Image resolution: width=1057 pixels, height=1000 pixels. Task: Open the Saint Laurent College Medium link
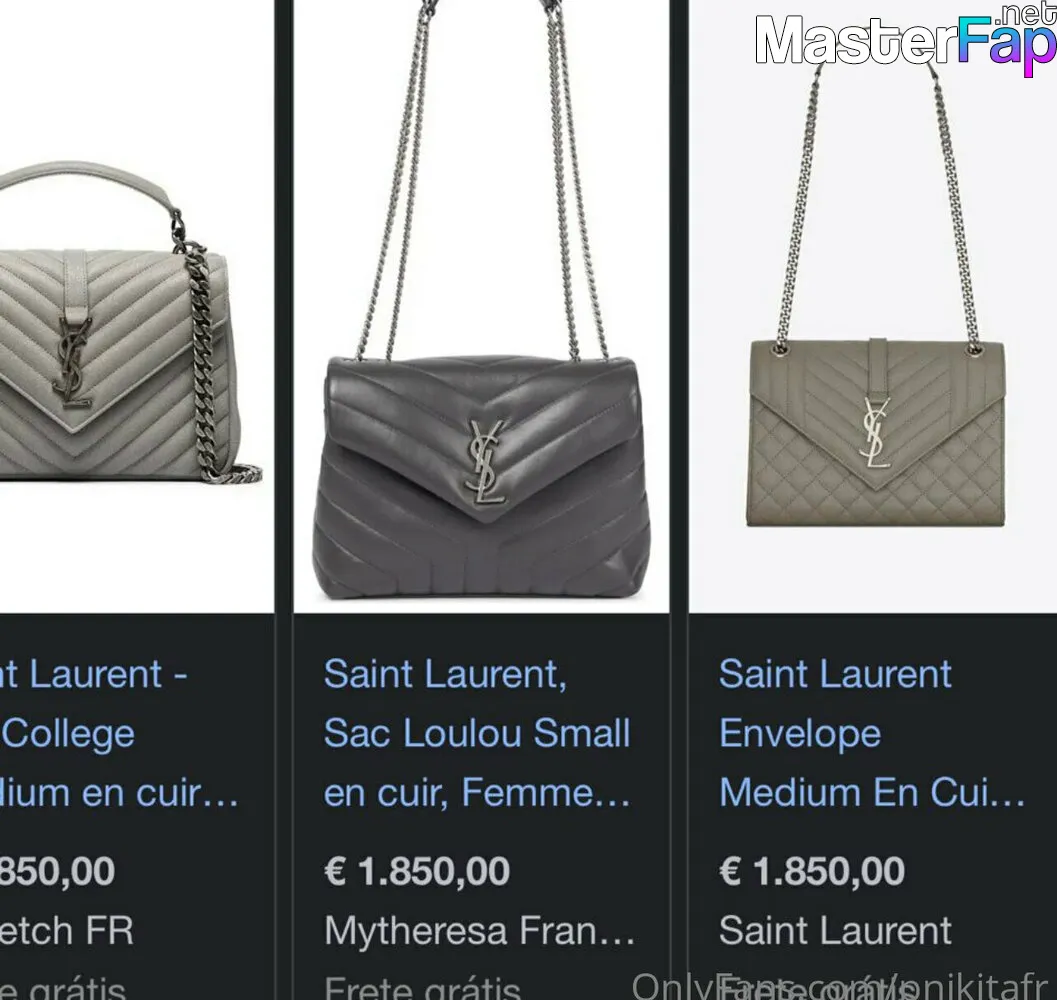click(x=118, y=733)
